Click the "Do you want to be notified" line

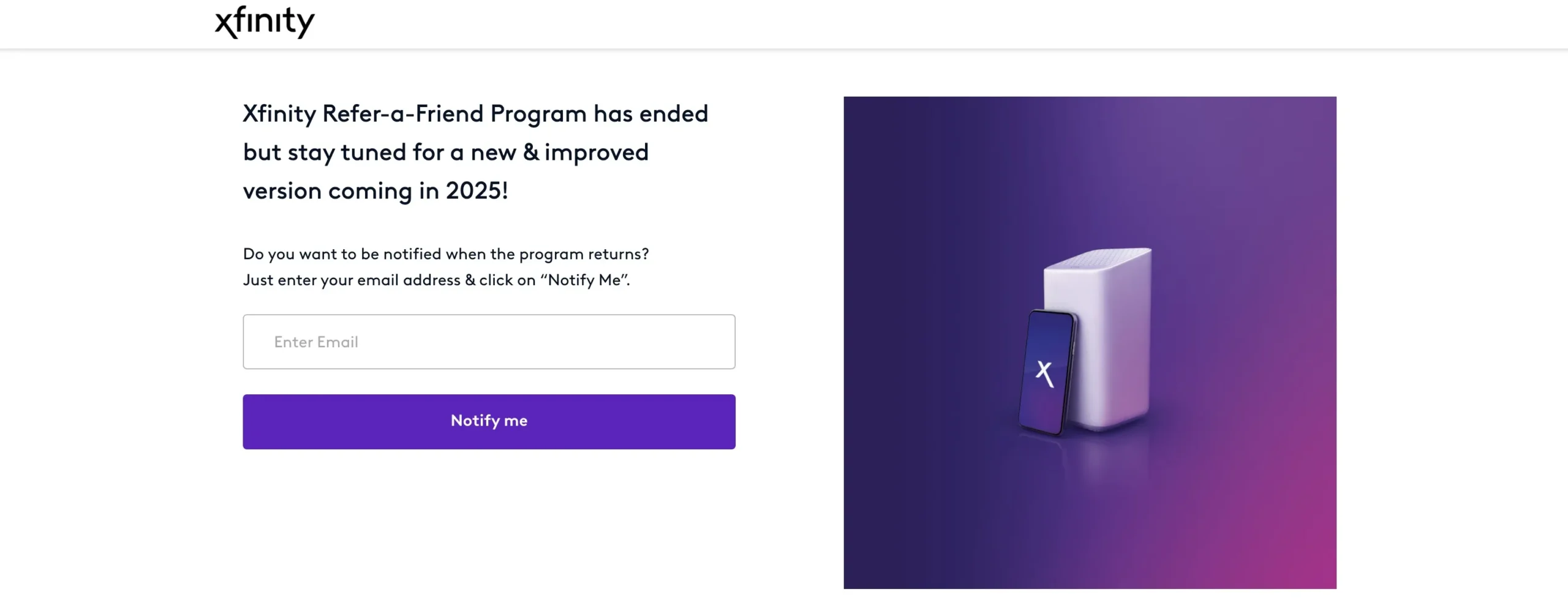pyautogui.click(x=445, y=254)
